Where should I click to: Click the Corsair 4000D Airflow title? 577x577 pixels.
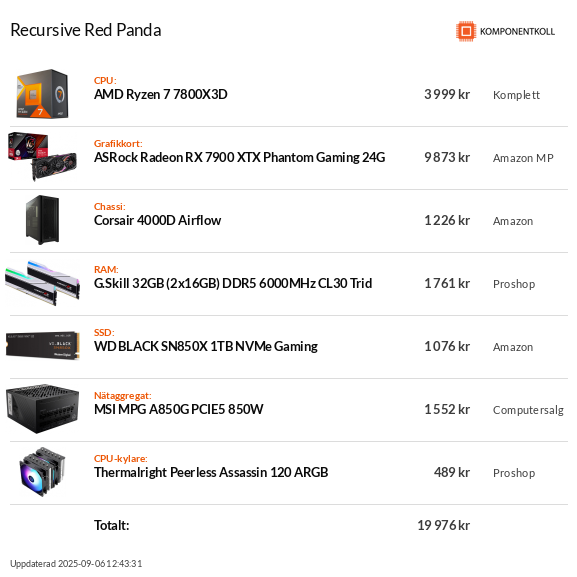157,220
